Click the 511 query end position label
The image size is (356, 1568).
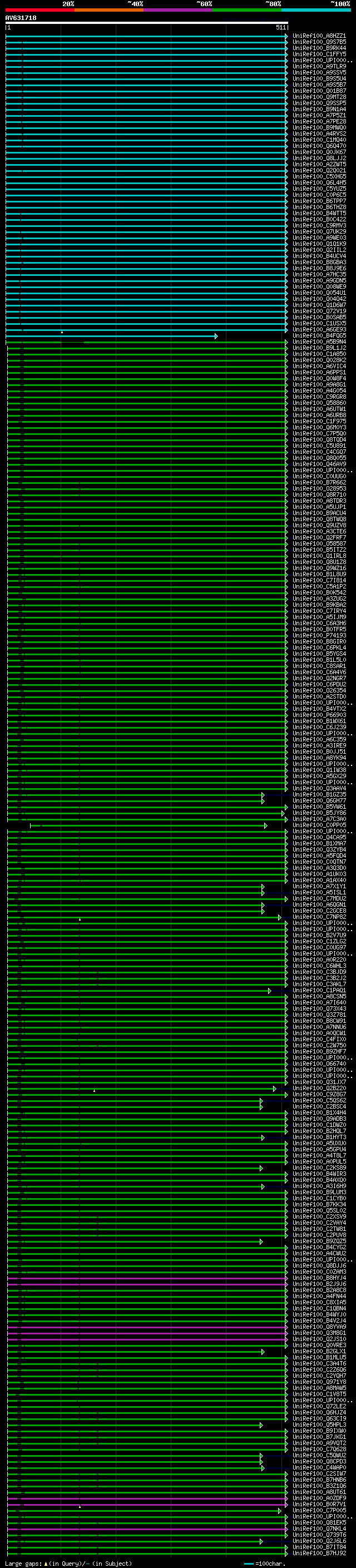280,27
